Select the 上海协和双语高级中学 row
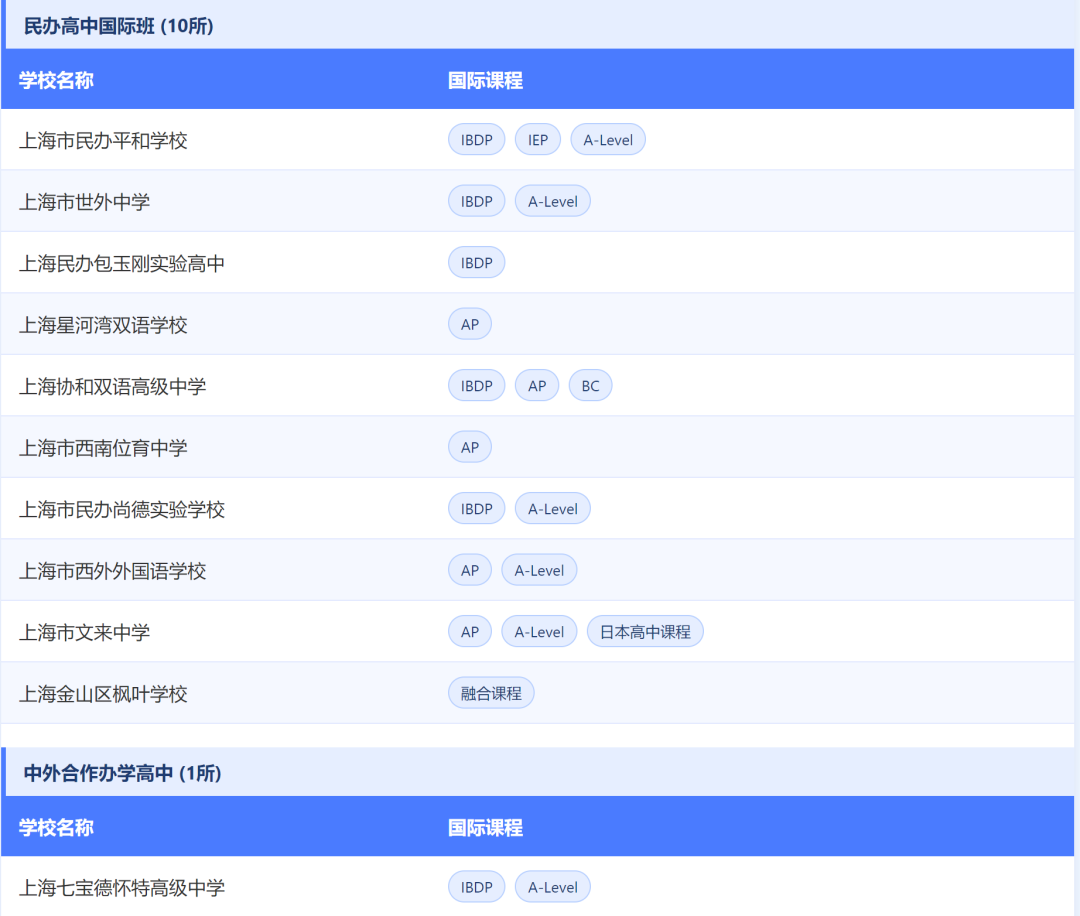1080x916 pixels. pyautogui.click(x=105, y=385)
